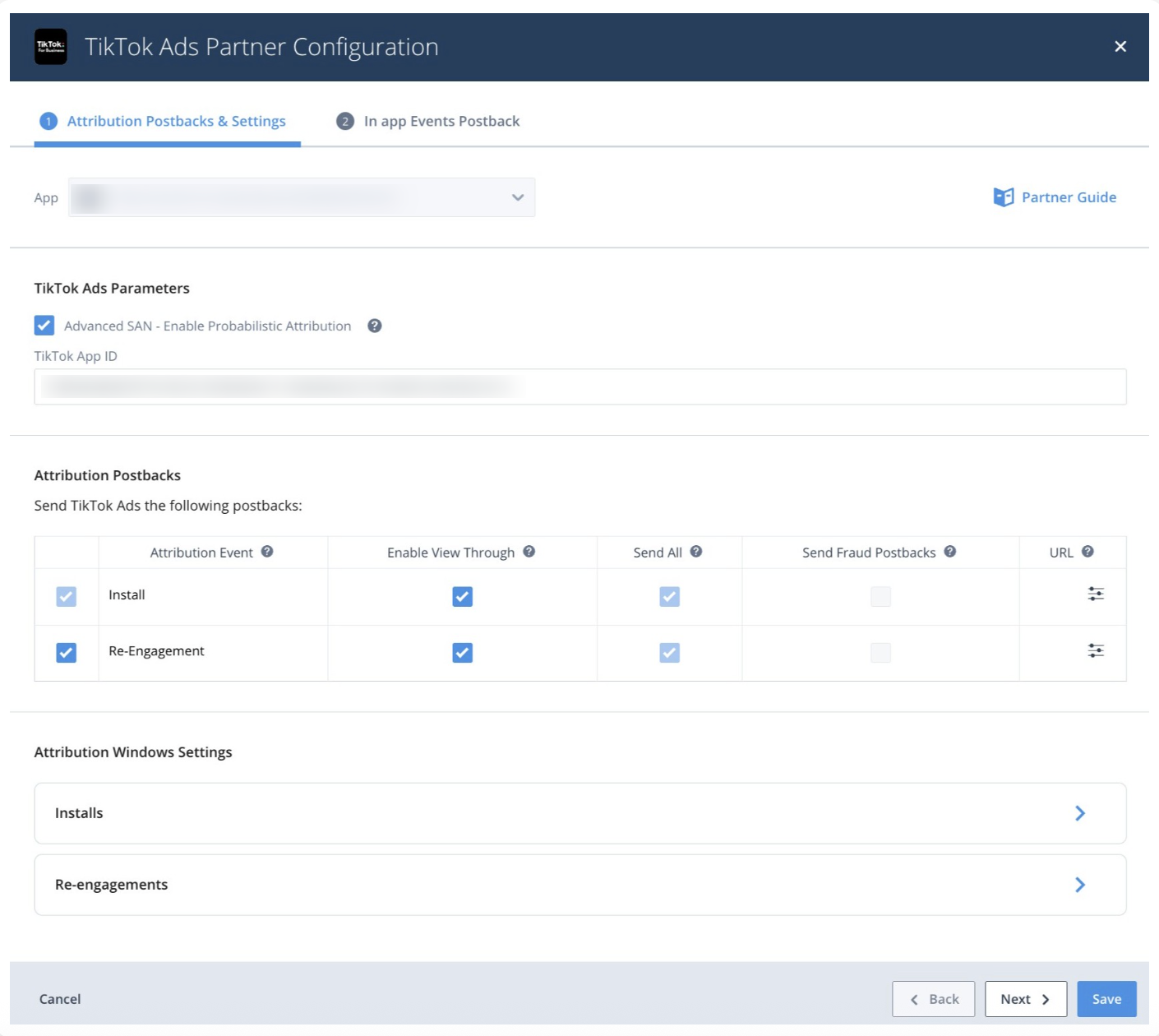Toggle Send All for Install
This screenshot has width=1159, height=1036.
tap(670, 596)
